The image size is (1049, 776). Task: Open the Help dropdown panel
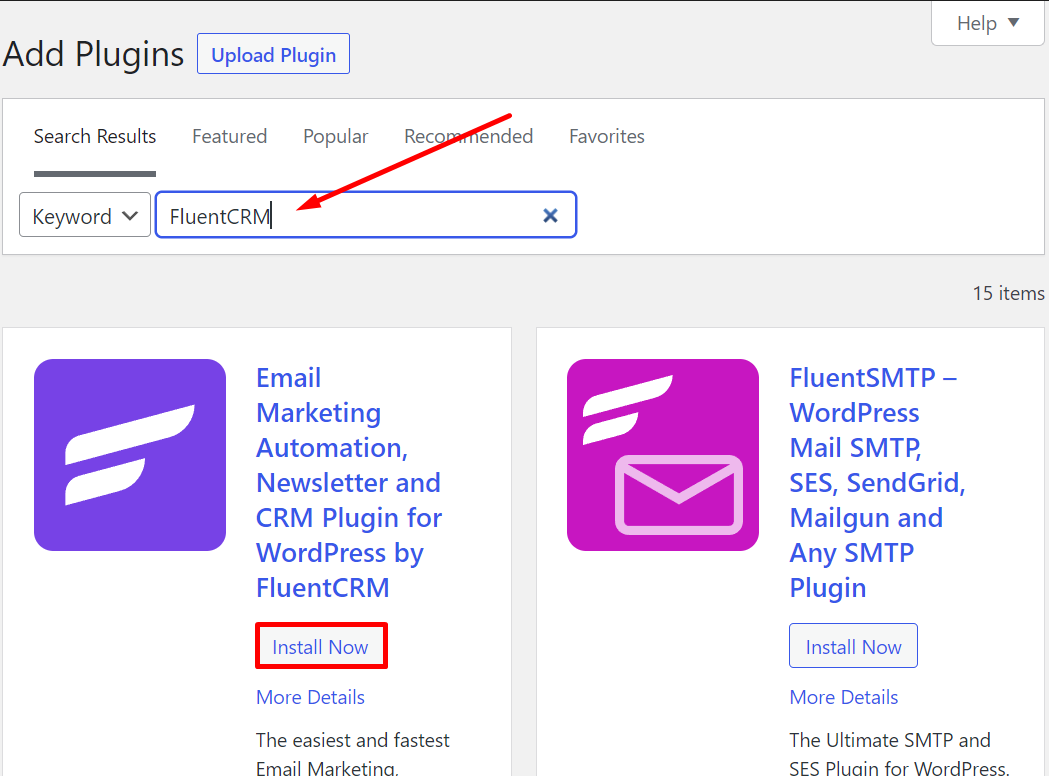click(987, 23)
